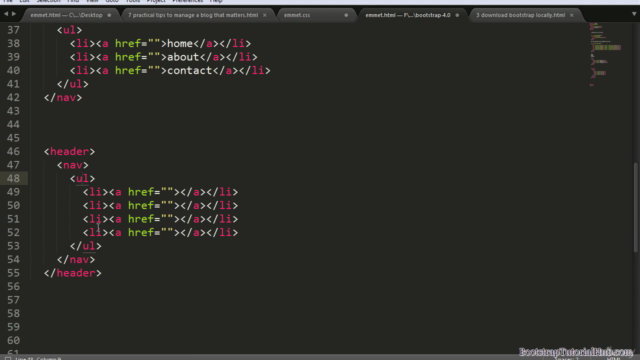Click unsaved dot on emmet.html Desktop tab
The image size is (640, 360).
tap(109, 15)
